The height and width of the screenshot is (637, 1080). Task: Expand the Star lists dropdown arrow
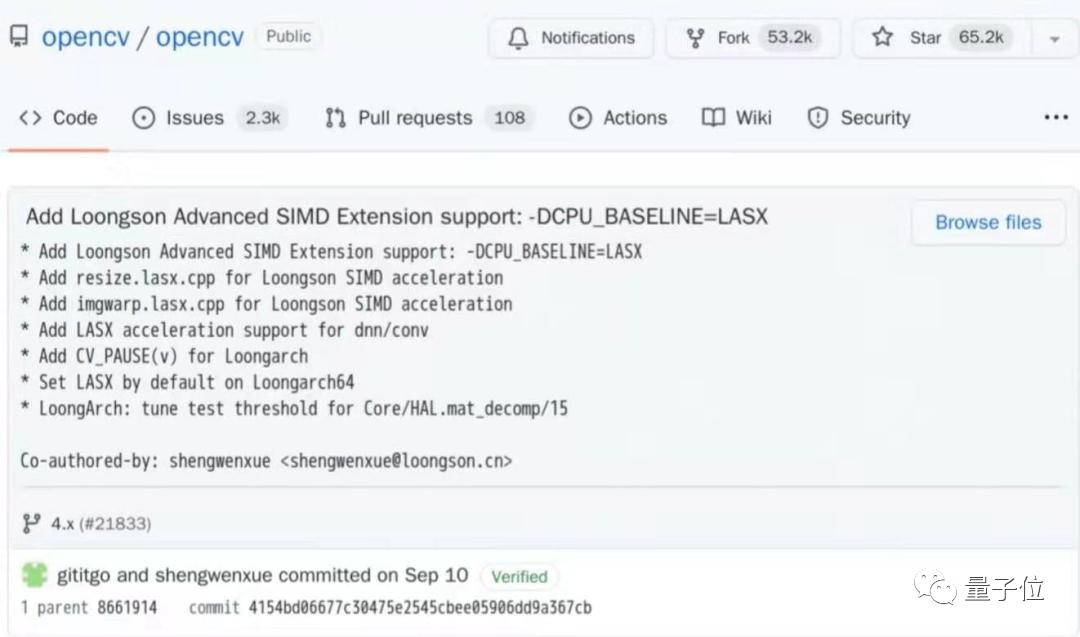(1055, 39)
